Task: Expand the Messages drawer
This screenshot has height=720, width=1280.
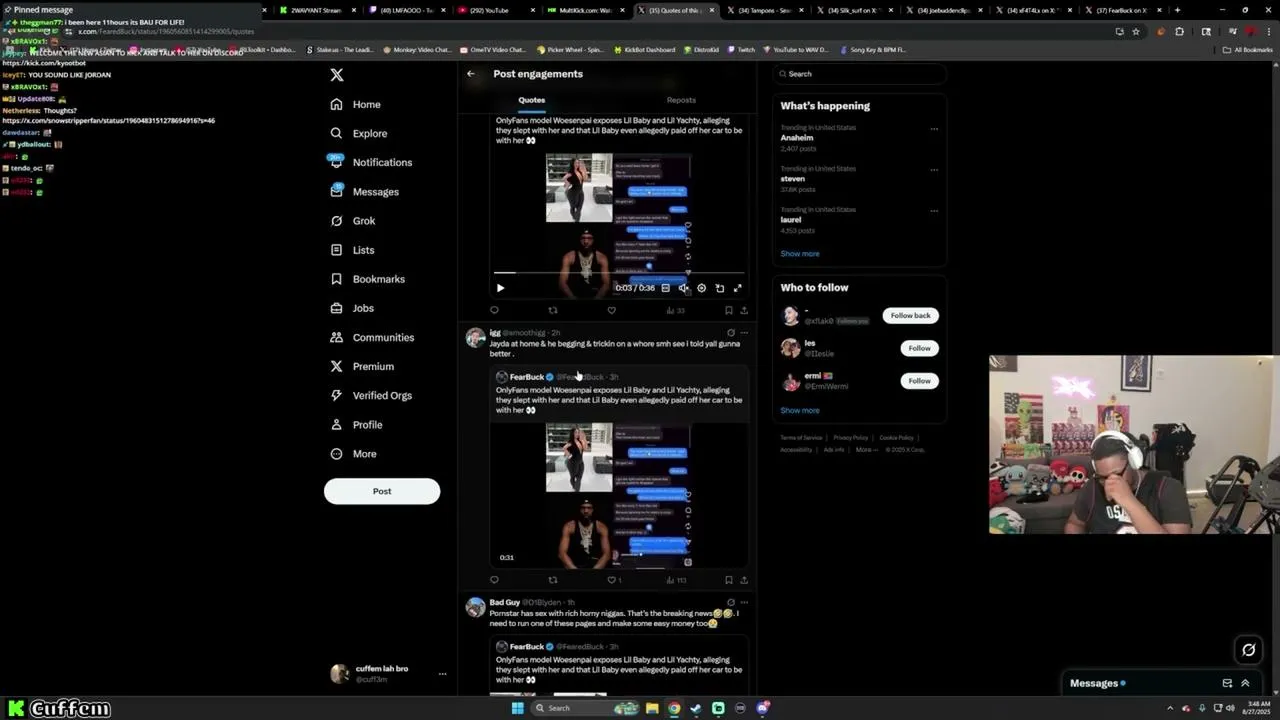Action: point(1245,684)
